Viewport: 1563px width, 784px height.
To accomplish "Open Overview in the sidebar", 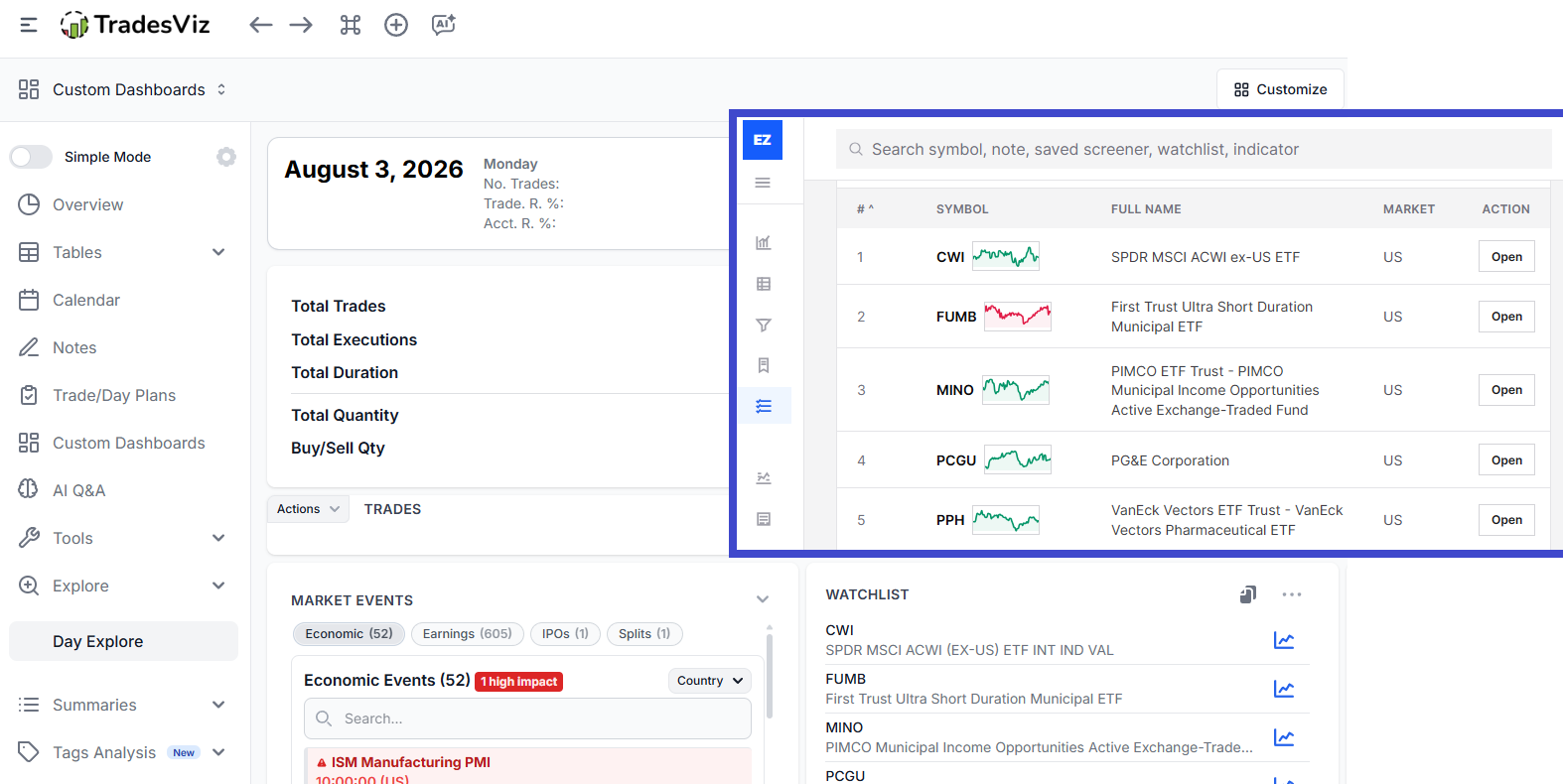I will point(87,204).
